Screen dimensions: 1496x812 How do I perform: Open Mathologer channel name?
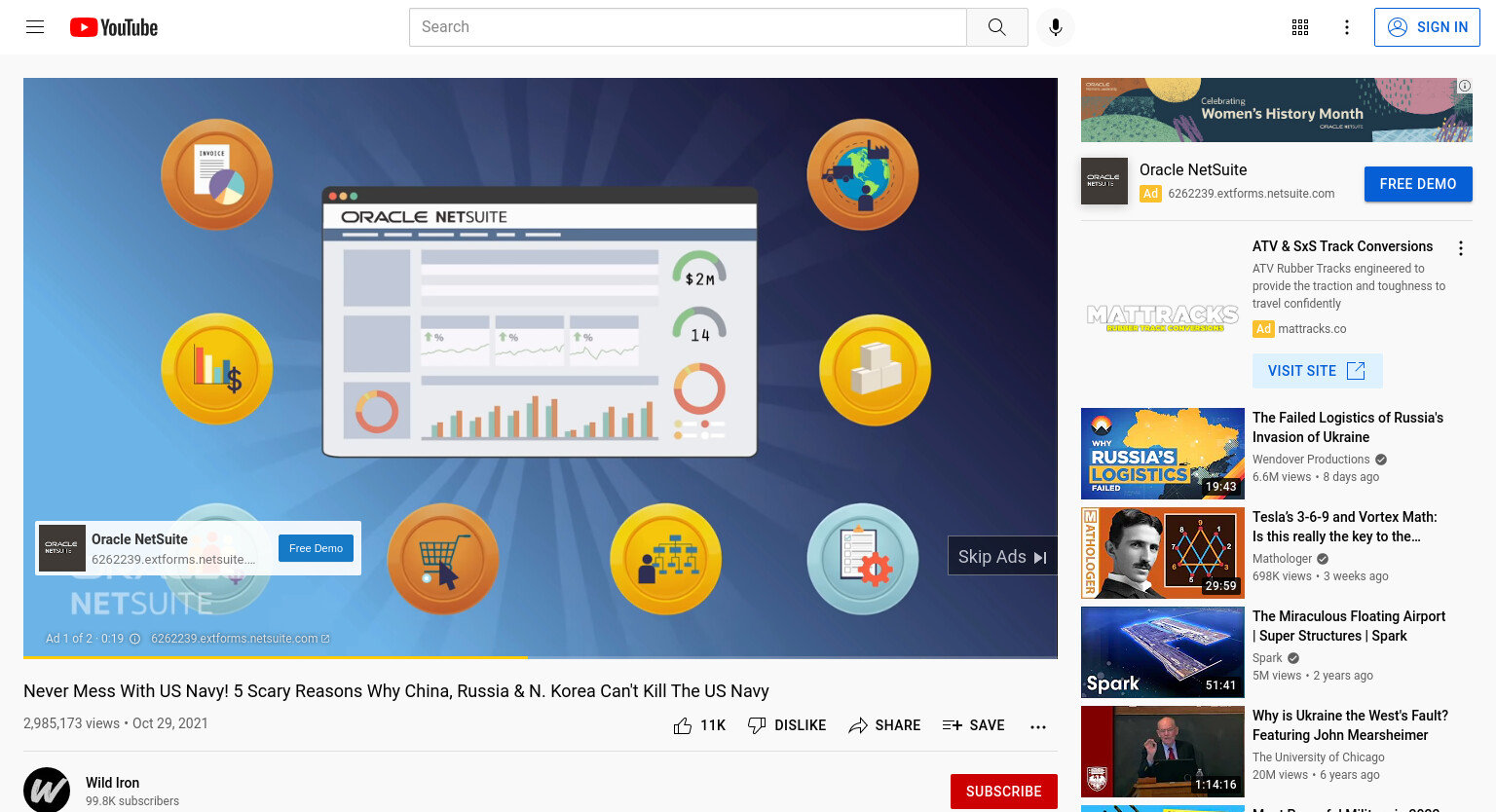pos(1282,559)
